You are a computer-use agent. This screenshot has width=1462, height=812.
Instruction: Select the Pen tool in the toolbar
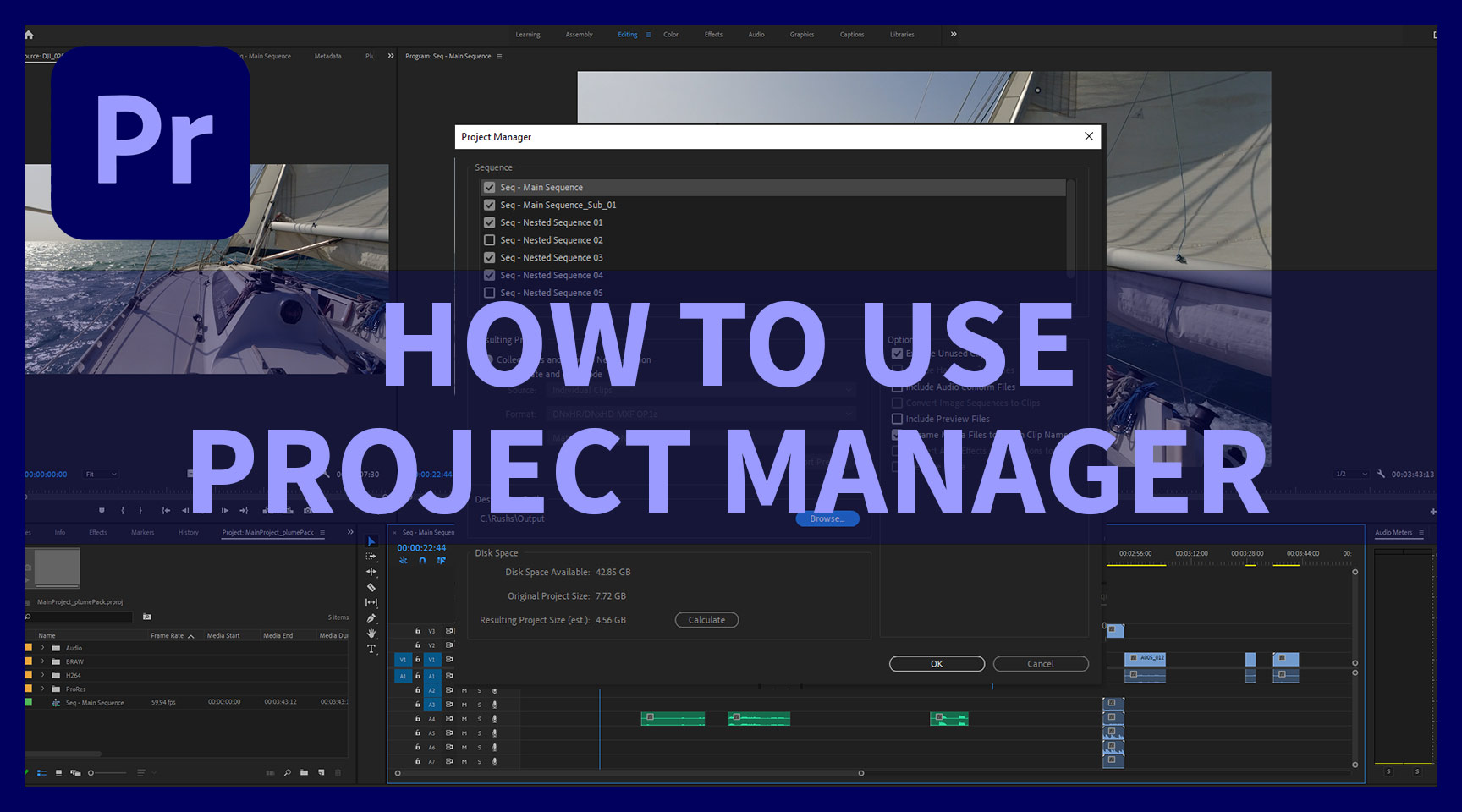point(371,617)
